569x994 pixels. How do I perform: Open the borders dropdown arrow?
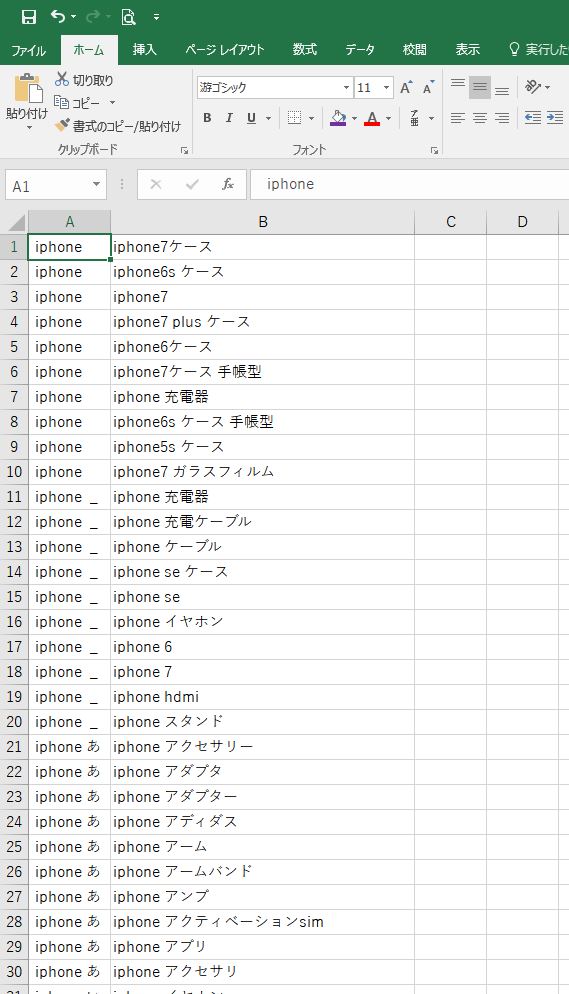pos(311,118)
